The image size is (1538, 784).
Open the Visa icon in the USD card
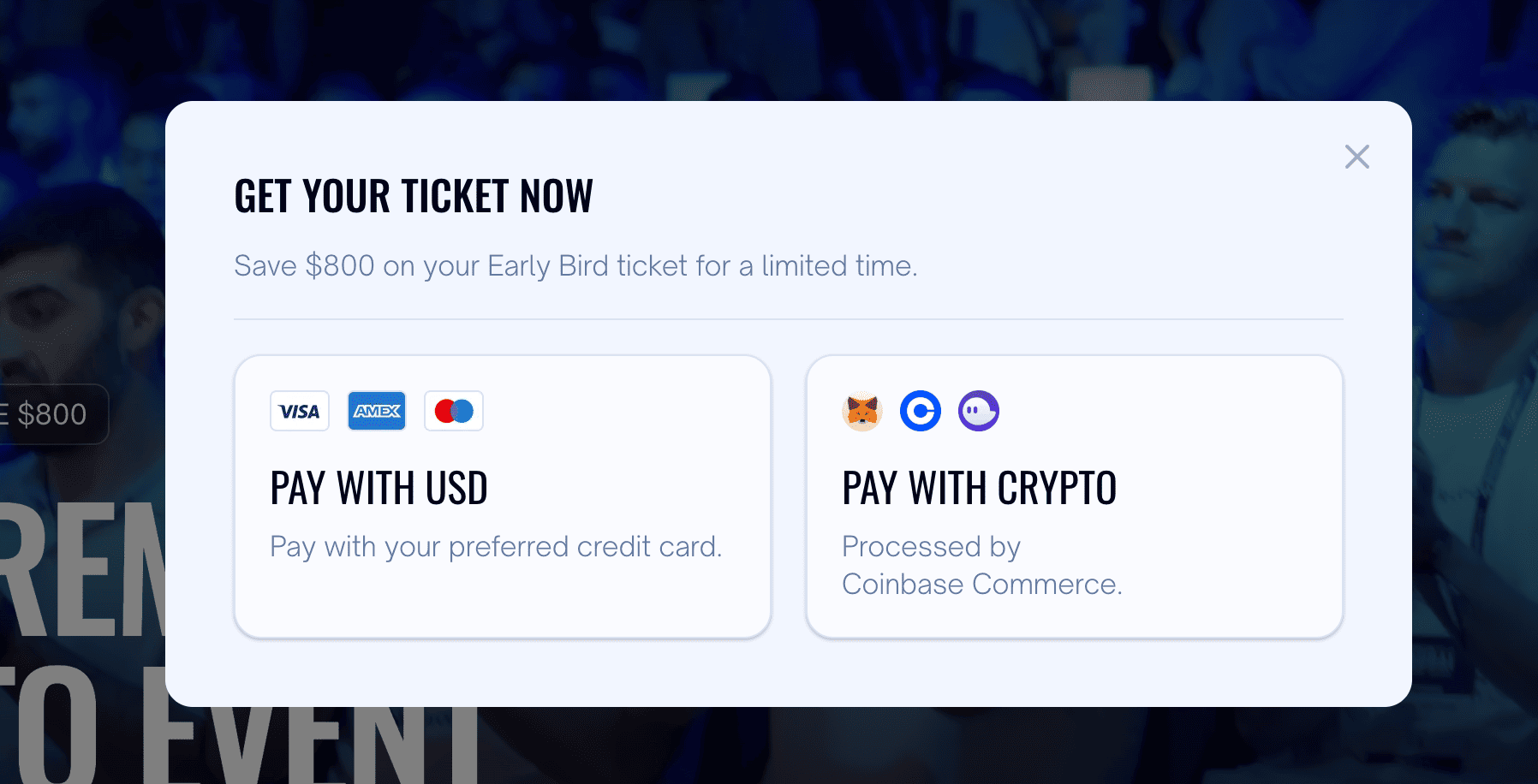pos(299,411)
